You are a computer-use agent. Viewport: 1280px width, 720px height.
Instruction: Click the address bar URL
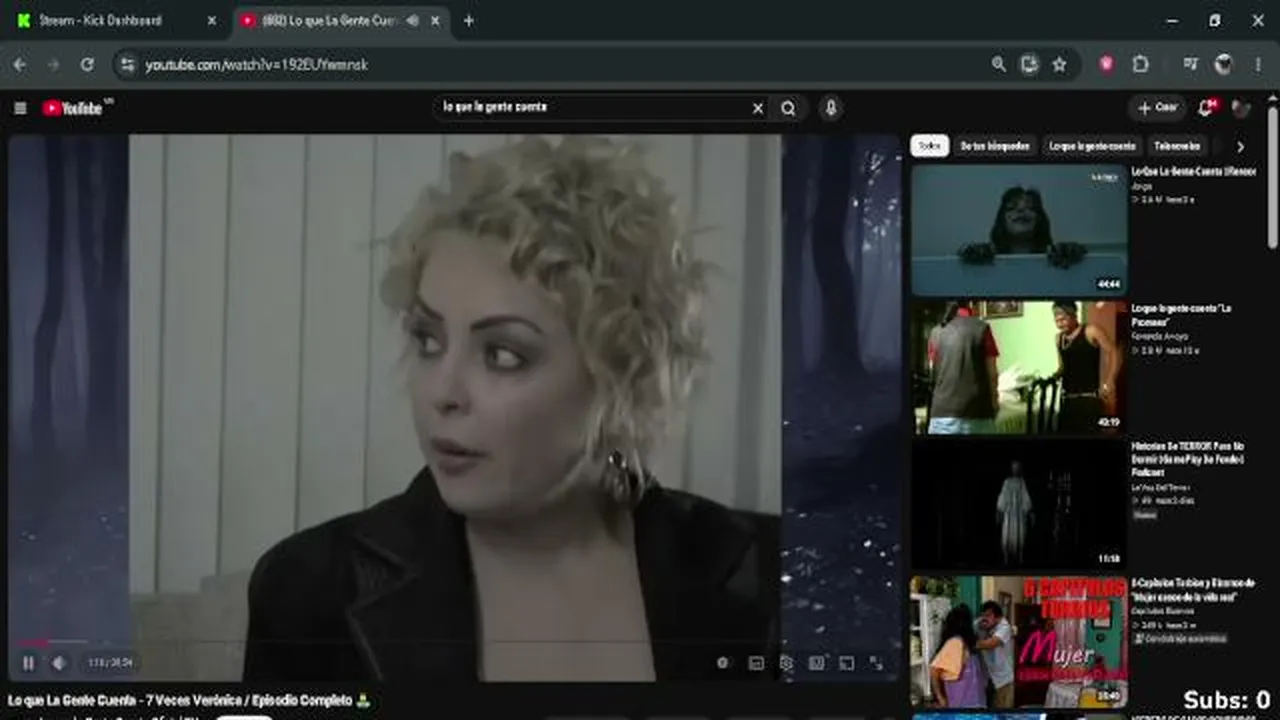coord(257,65)
